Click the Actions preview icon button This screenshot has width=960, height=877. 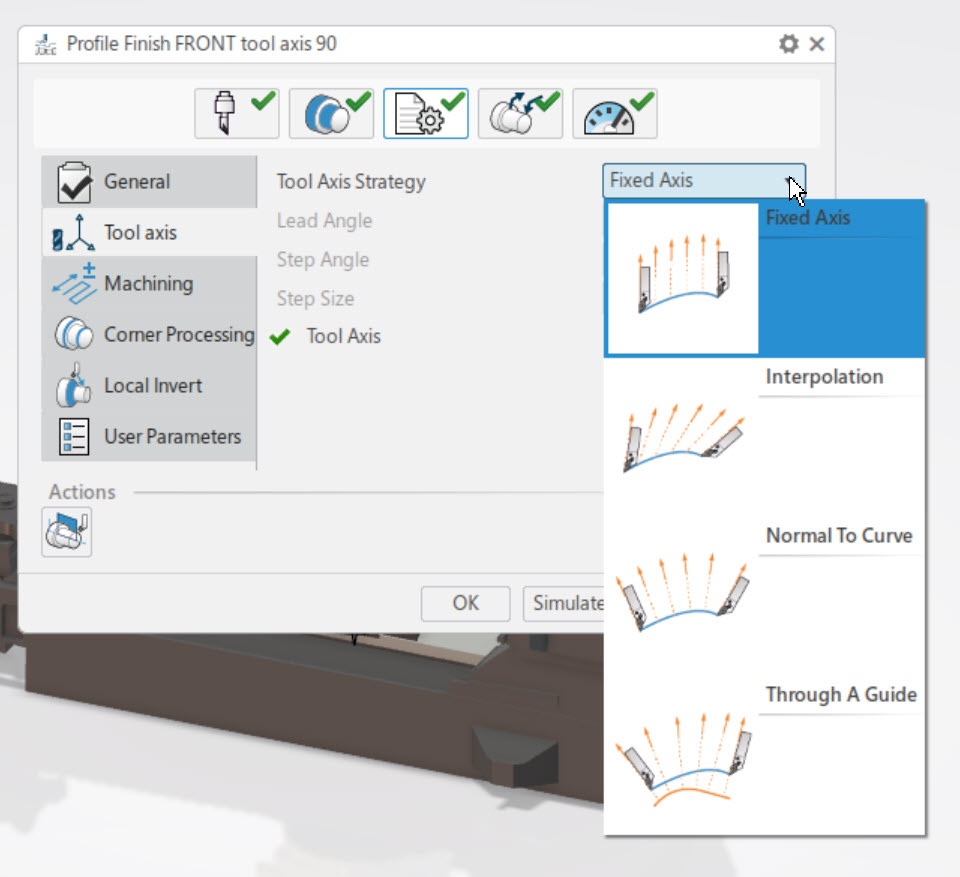click(x=67, y=532)
